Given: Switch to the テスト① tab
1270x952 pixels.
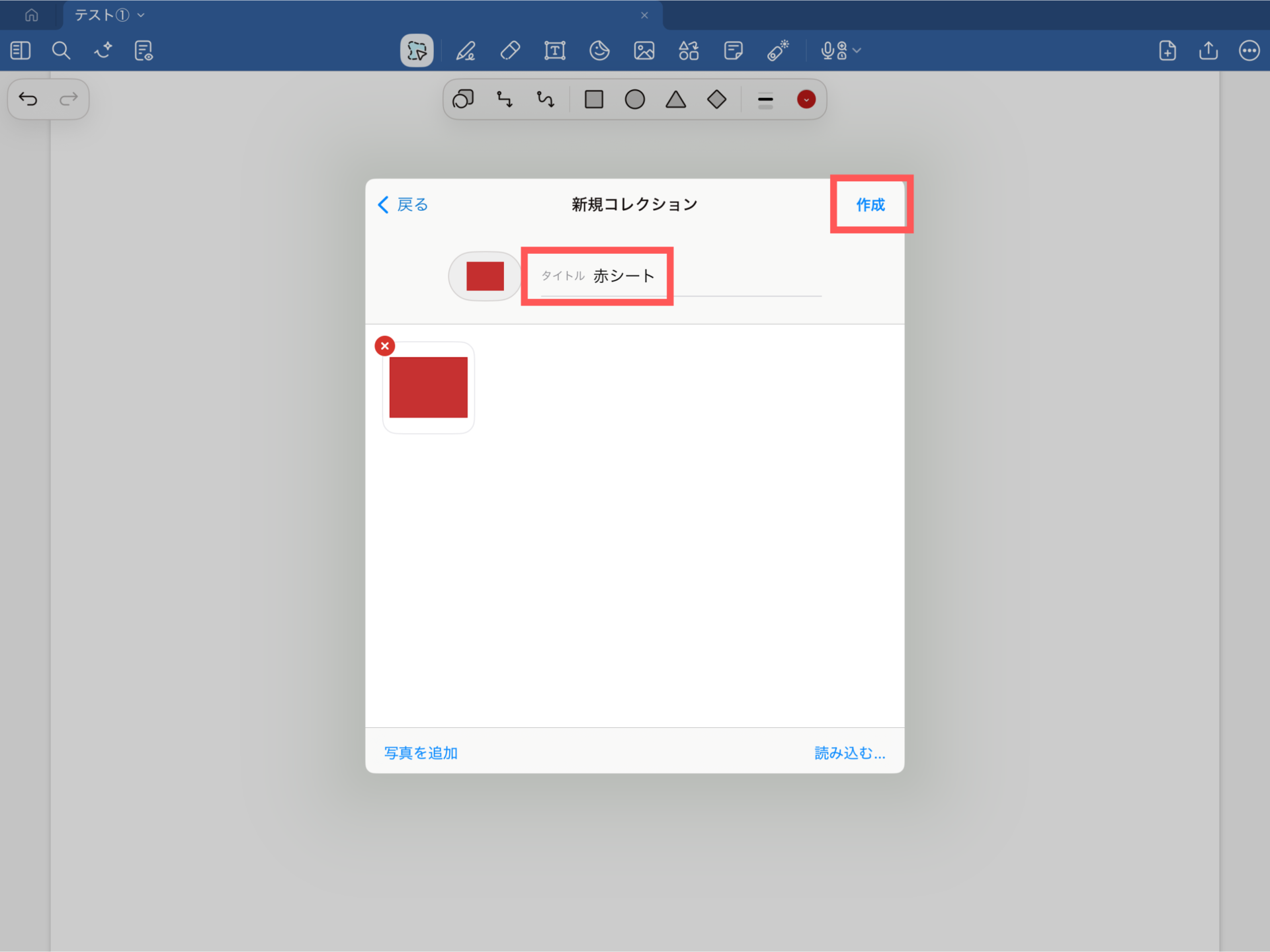Looking at the screenshot, I should click(101, 15).
